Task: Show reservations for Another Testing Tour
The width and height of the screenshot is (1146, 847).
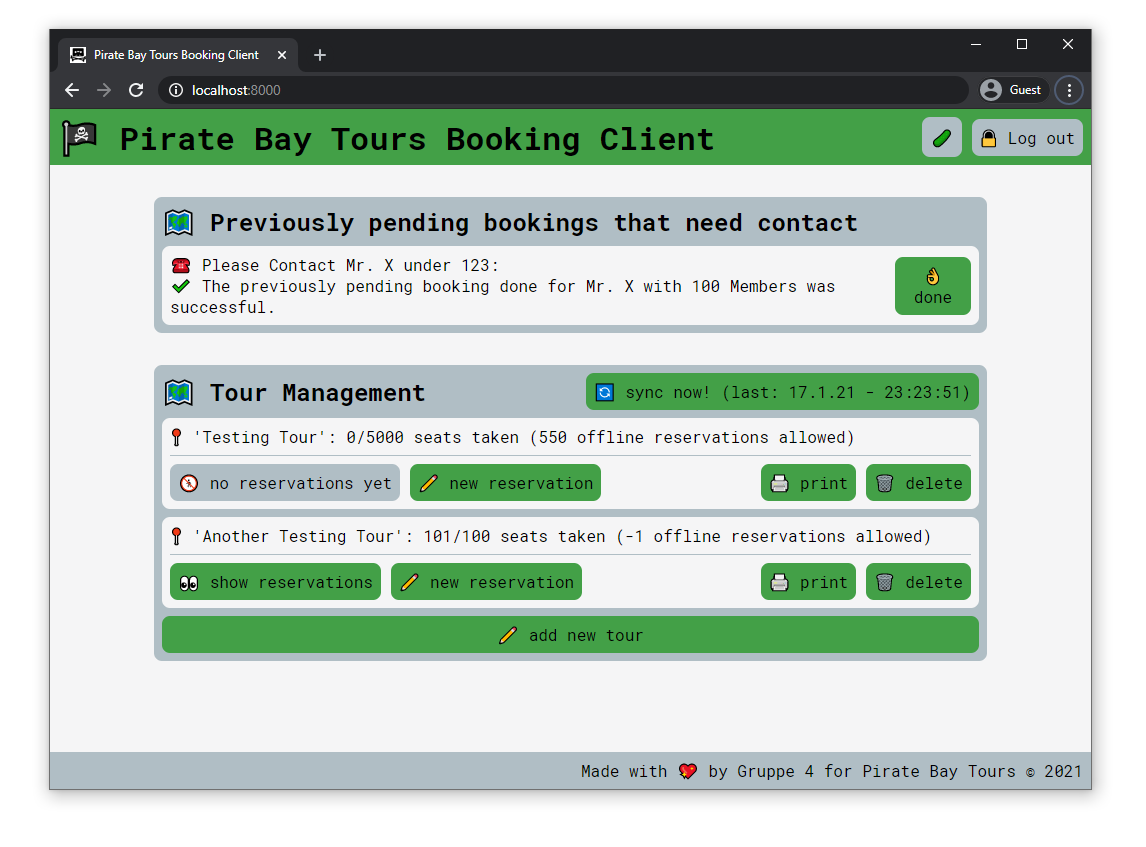Action: pyautogui.click(x=276, y=582)
